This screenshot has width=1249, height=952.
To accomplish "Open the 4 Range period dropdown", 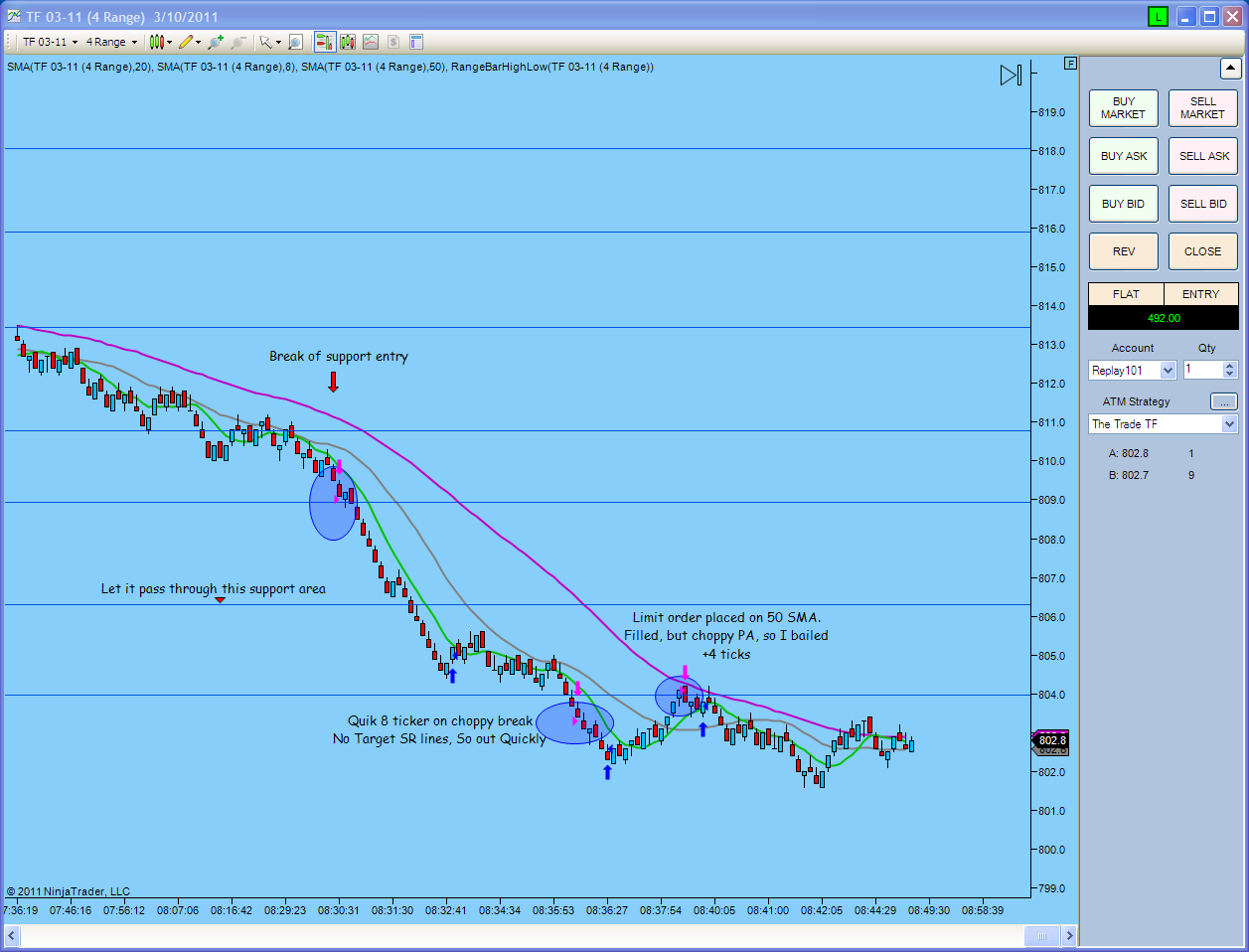I will coord(111,42).
